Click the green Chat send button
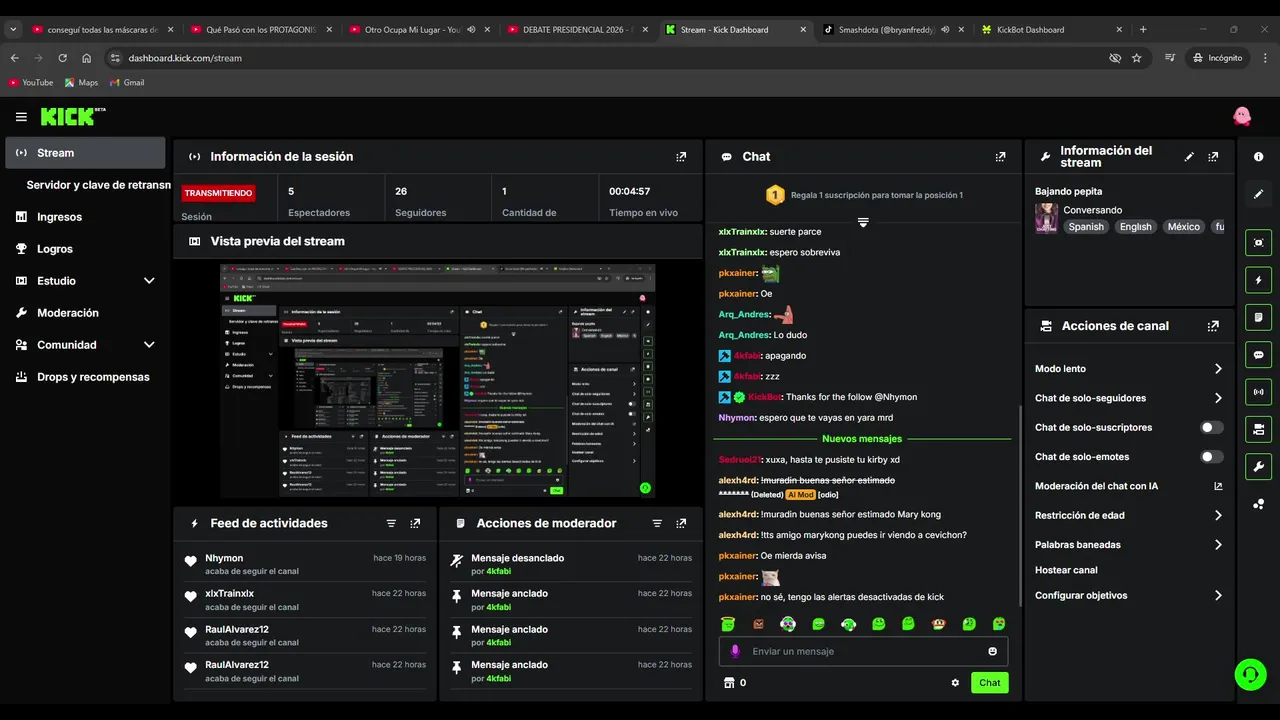The height and width of the screenshot is (720, 1280). [989, 683]
